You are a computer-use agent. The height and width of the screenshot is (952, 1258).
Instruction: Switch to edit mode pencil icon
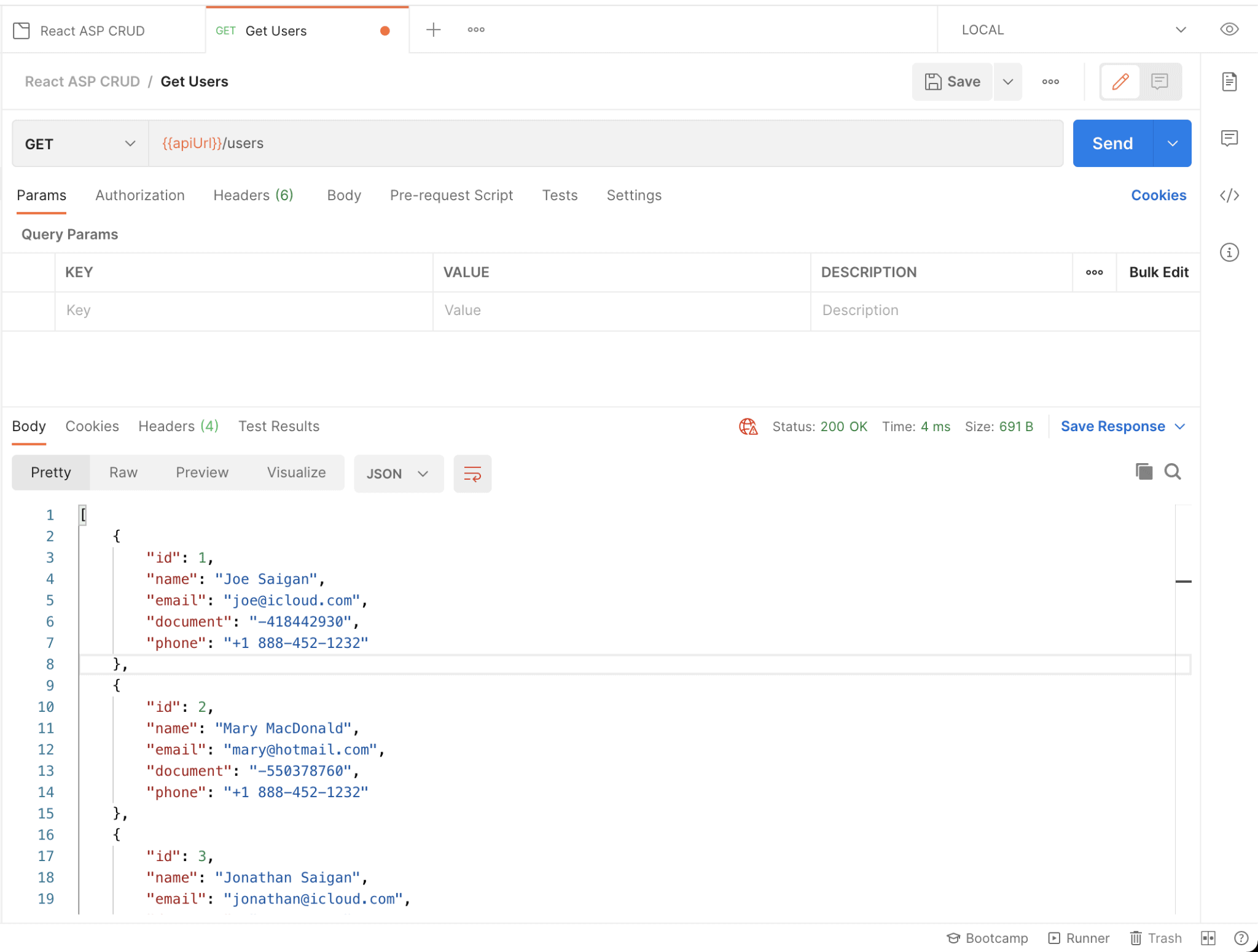click(1120, 82)
